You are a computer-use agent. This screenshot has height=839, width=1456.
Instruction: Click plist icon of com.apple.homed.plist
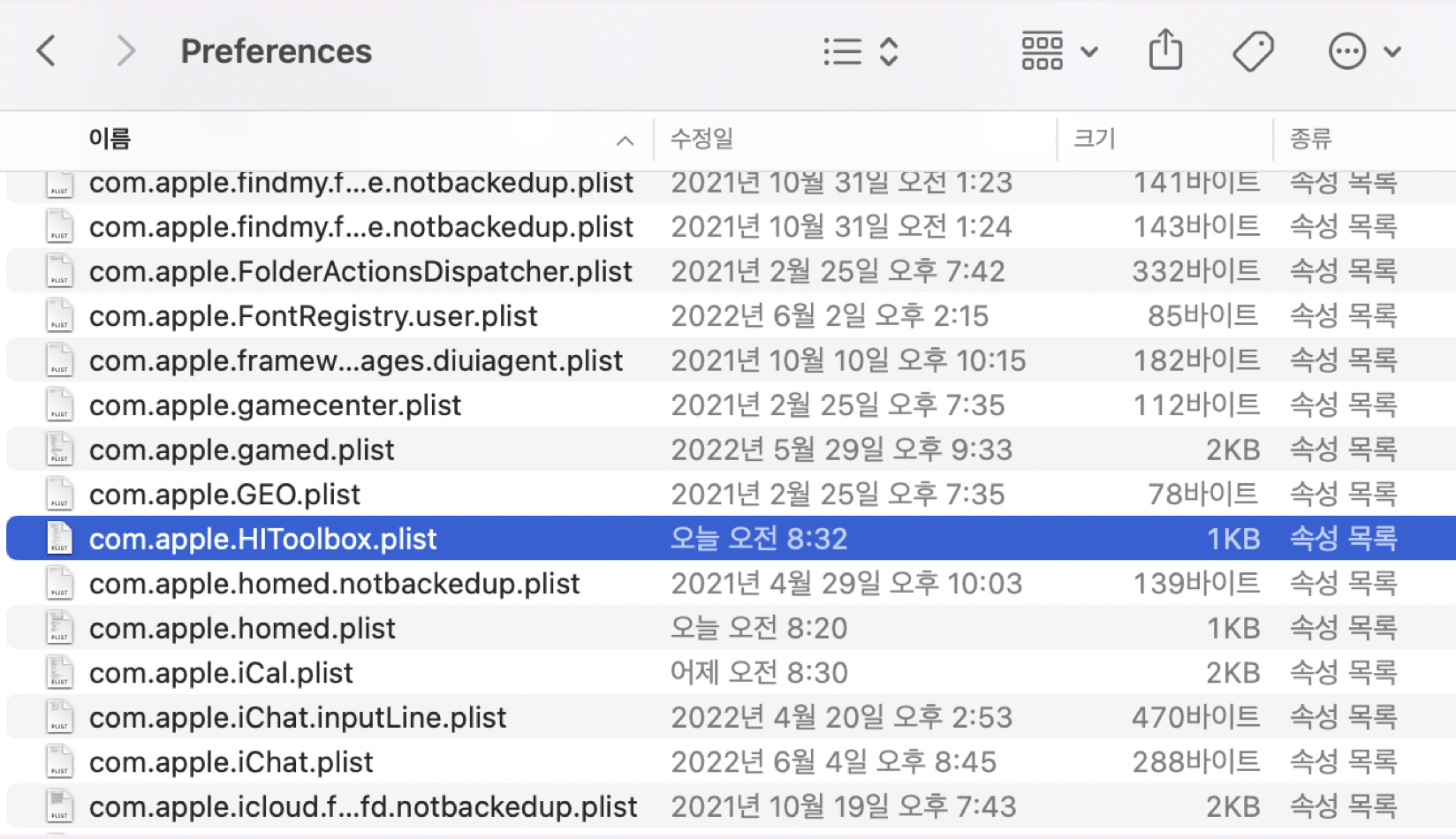(x=59, y=628)
